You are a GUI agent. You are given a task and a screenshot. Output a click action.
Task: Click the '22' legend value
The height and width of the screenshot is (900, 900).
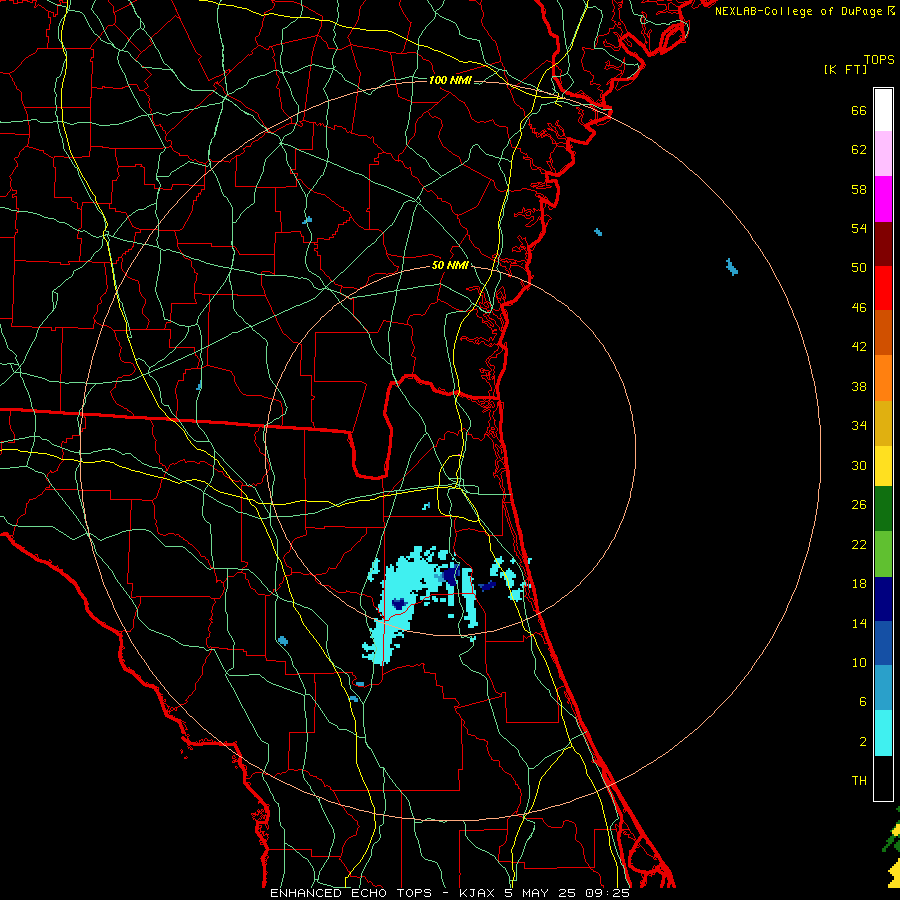pos(859,544)
